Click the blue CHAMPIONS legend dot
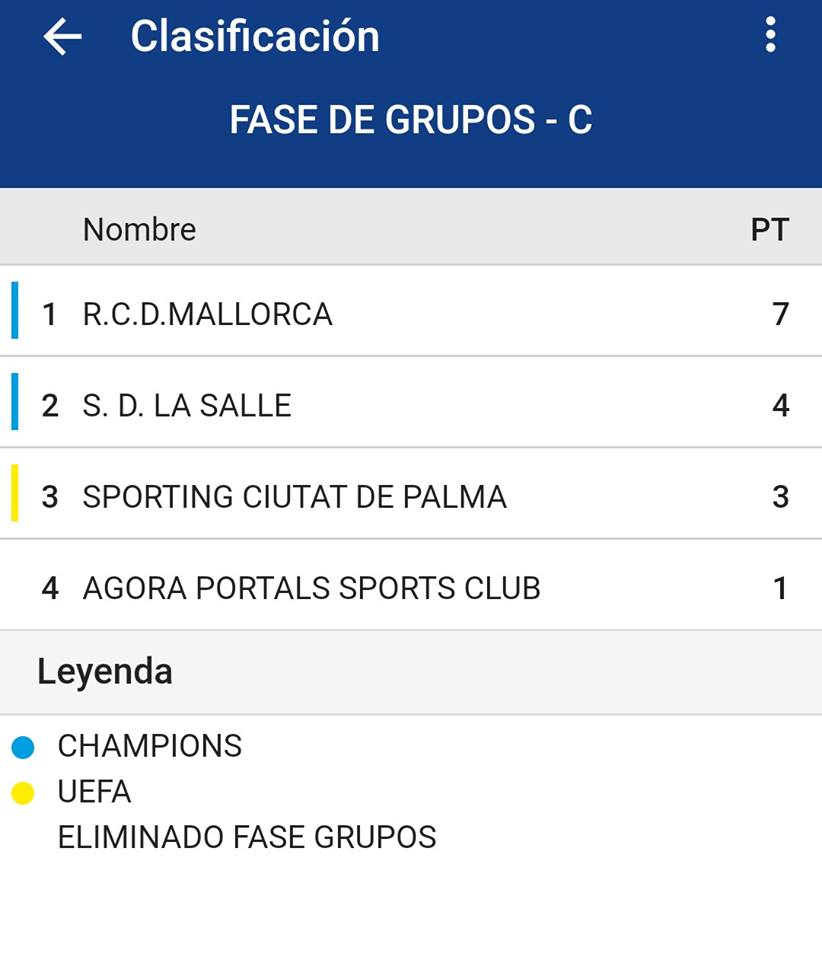This screenshot has height=960, width=822. click(x=23, y=746)
